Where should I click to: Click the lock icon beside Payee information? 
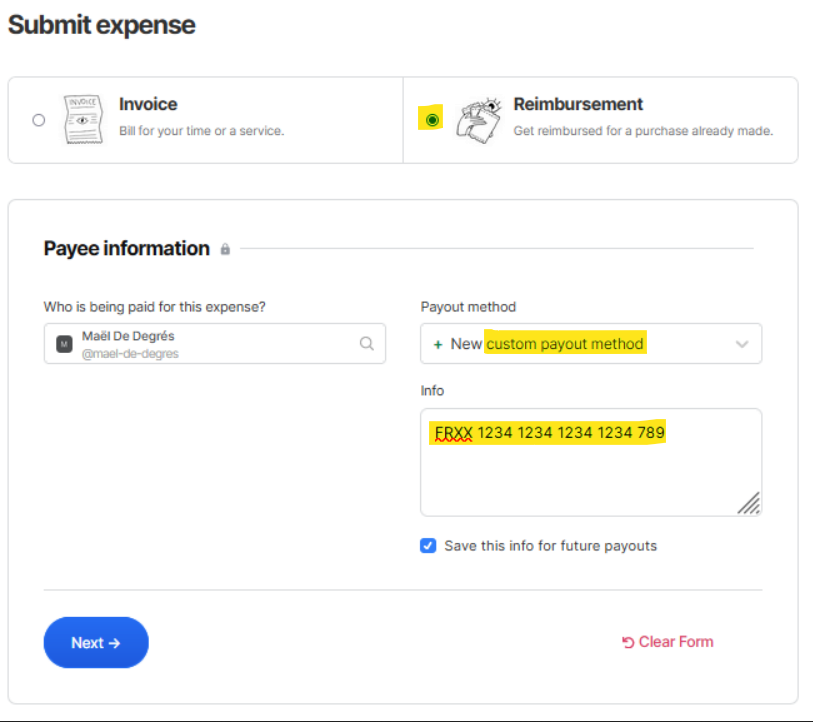pos(225,249)
